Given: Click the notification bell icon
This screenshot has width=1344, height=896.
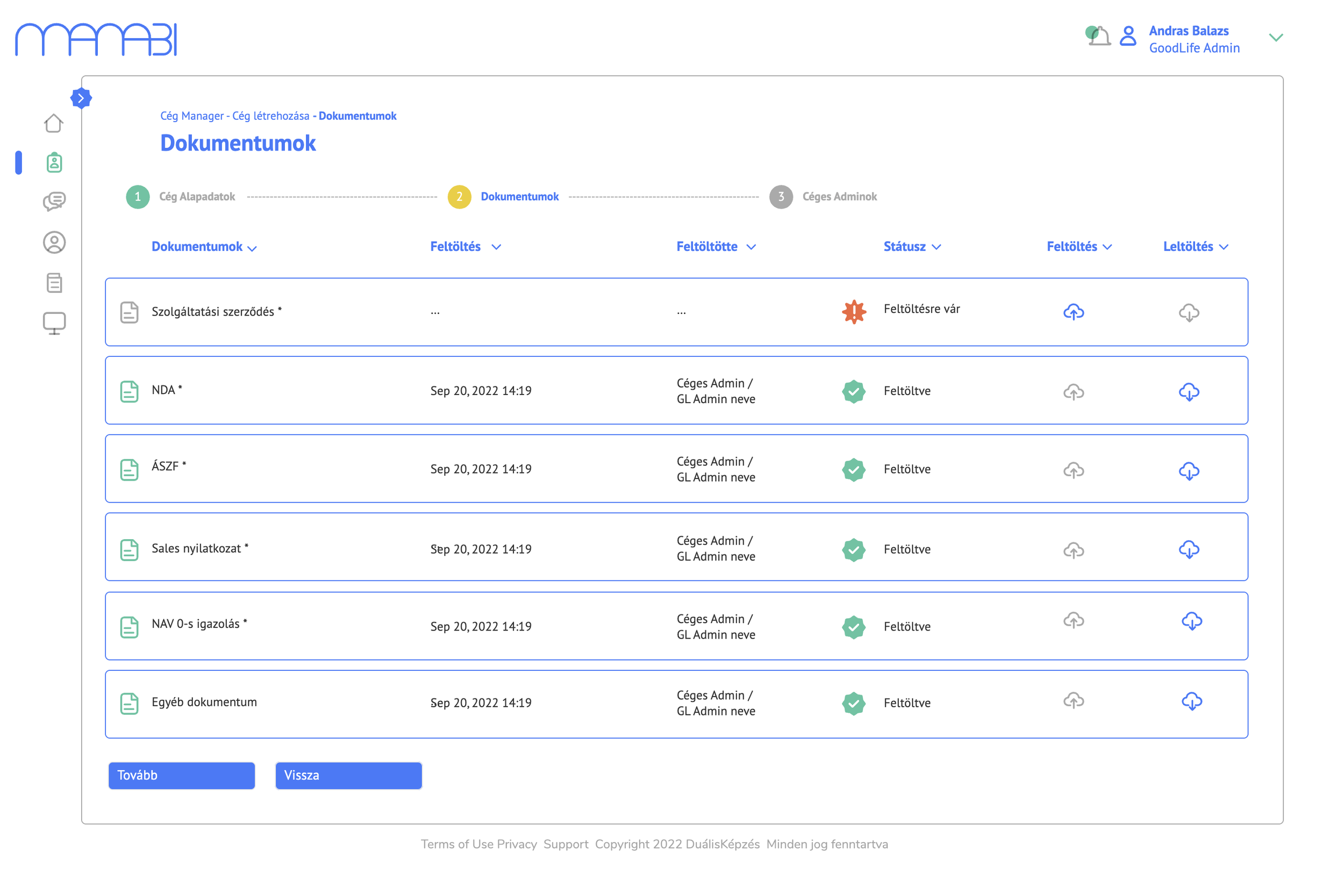Looking at the screenshot, I should (x=1099, y=37).
